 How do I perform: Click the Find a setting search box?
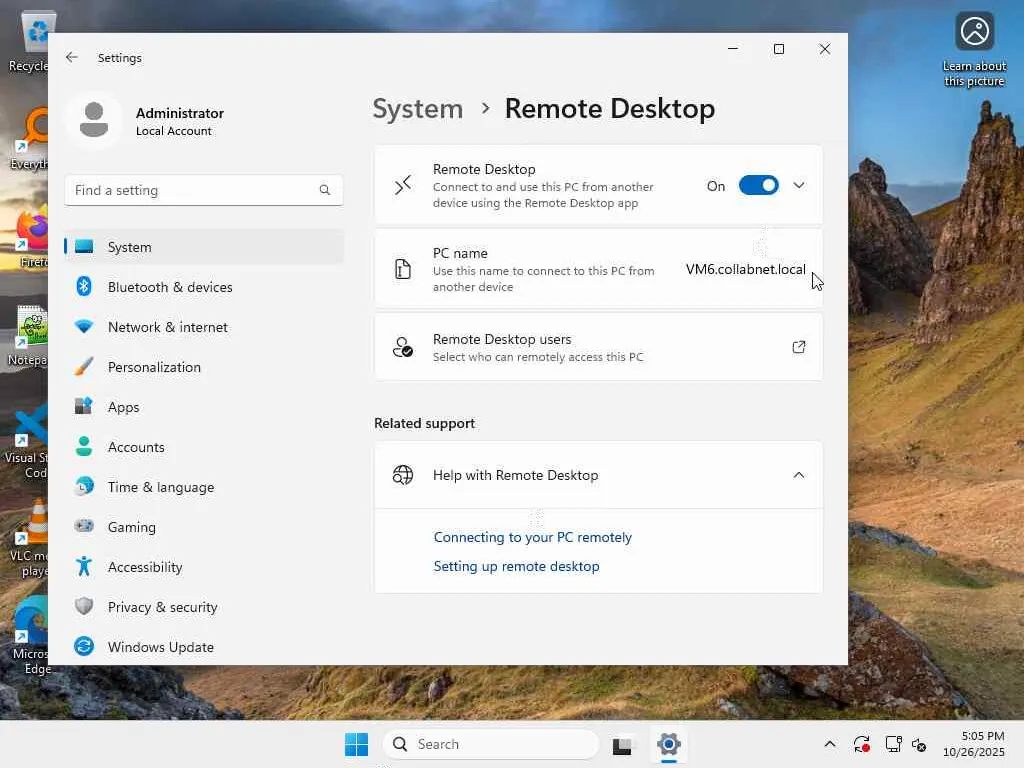[192, 190]
